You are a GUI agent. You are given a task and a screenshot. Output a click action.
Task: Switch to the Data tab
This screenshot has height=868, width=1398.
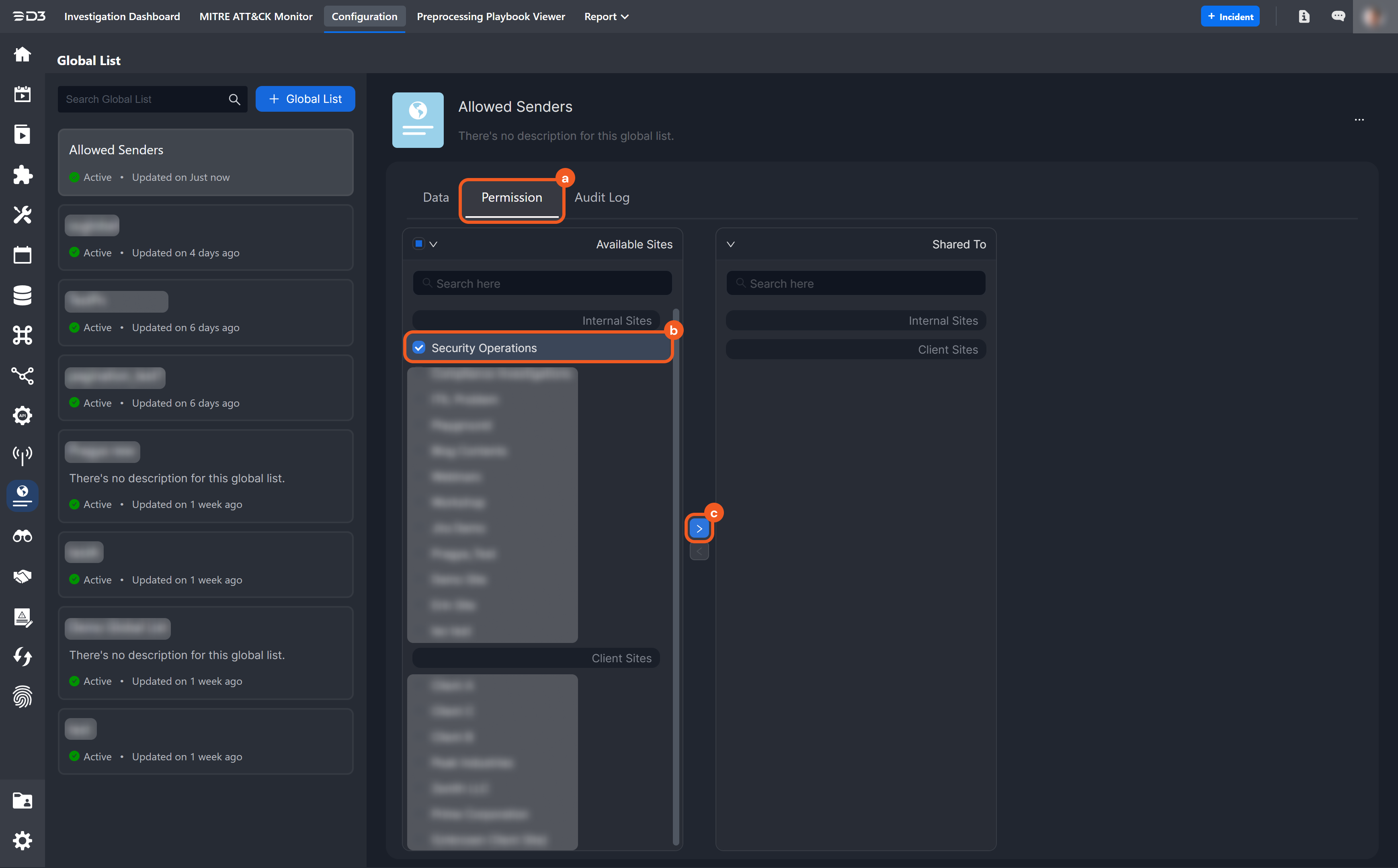click(436, 197)
